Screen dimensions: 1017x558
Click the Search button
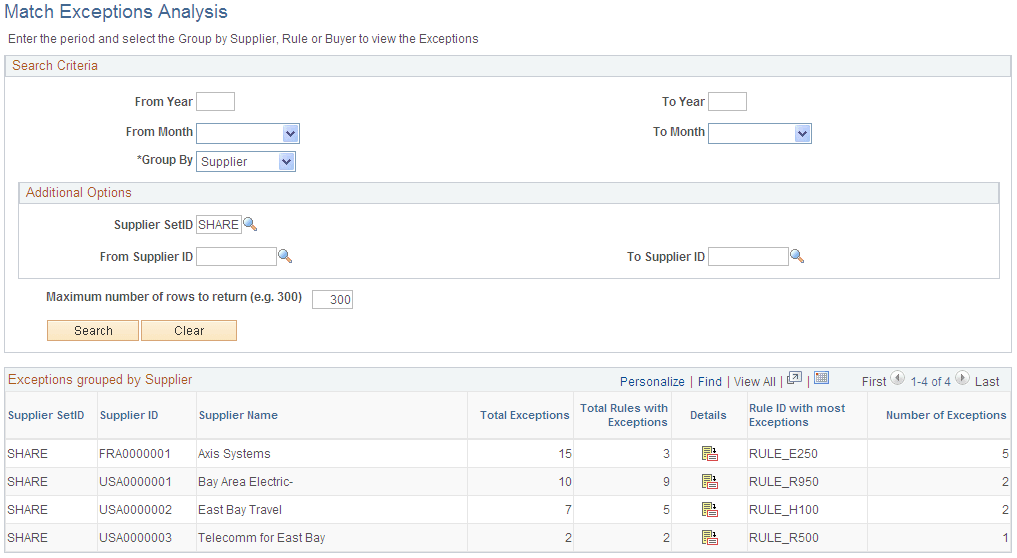93,330
